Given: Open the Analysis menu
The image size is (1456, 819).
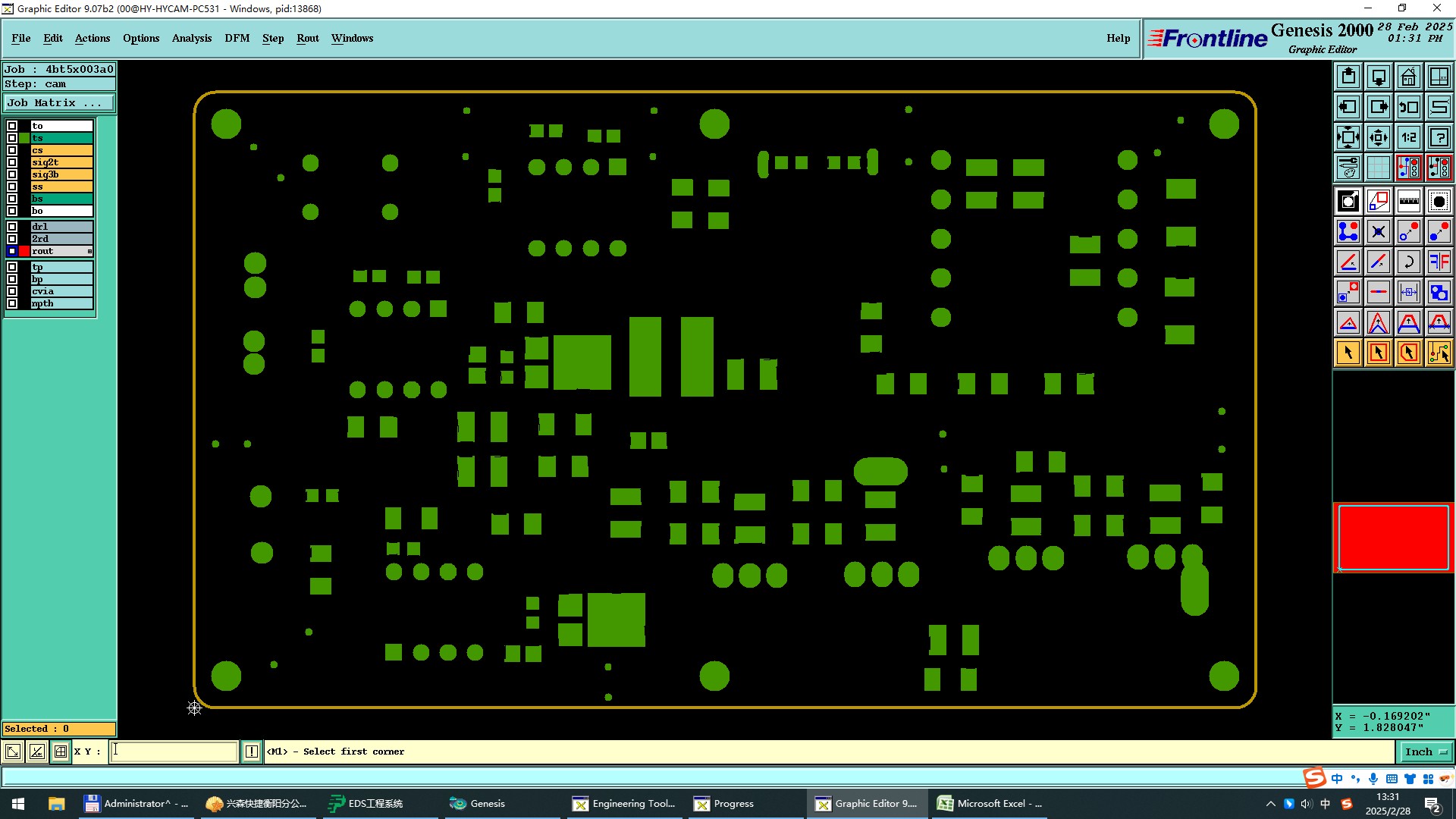Looking at the screenshot, I should 191,38.
